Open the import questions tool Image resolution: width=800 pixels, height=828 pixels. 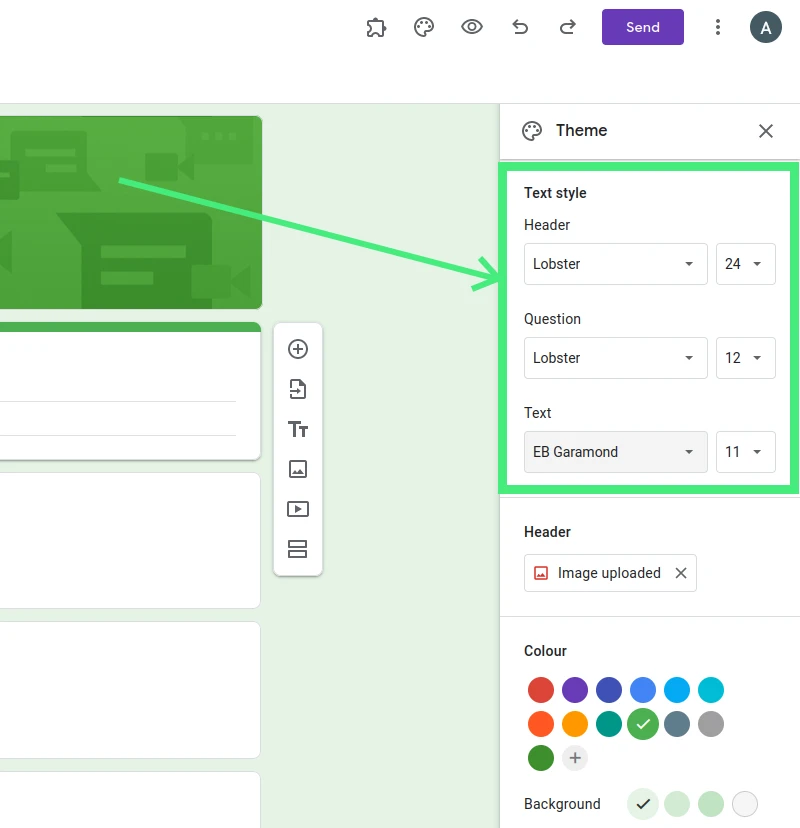click(298, 389)
